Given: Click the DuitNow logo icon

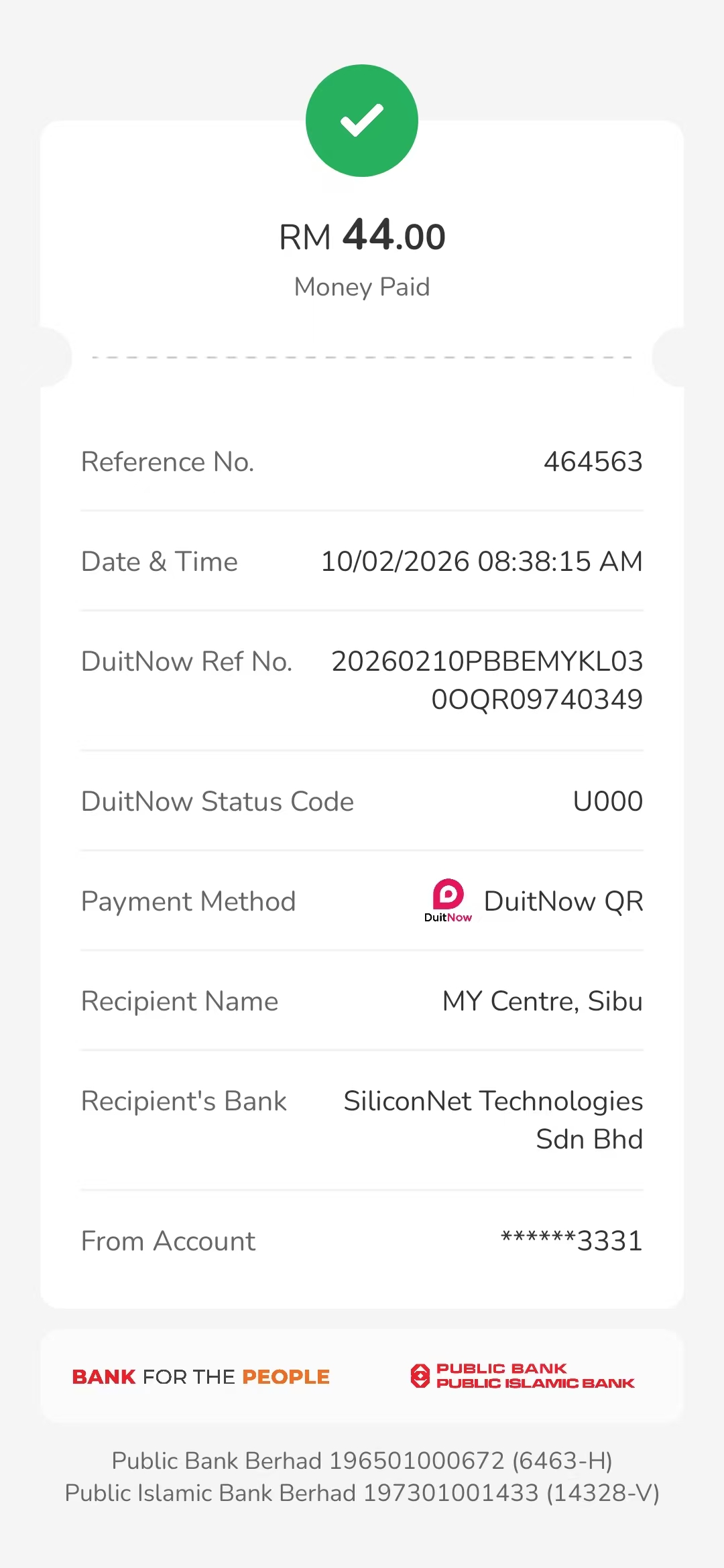Looking at the screenshot, I should [x=448, y=900].
